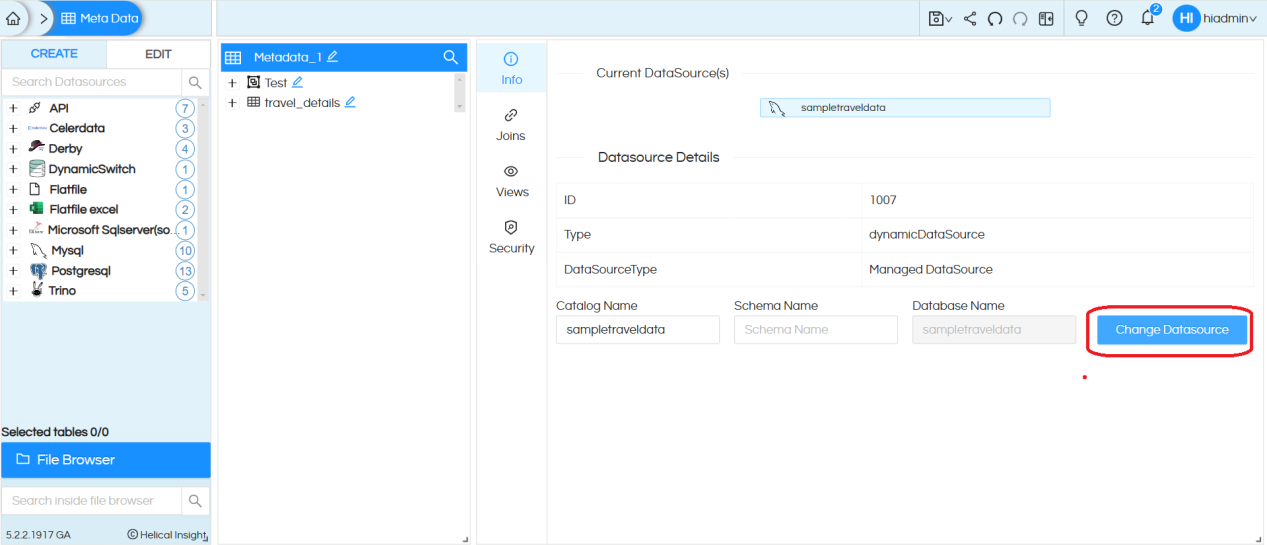Expand the DynamicSwitch datasource group
1267x545 pixels.
click(13, 169)
